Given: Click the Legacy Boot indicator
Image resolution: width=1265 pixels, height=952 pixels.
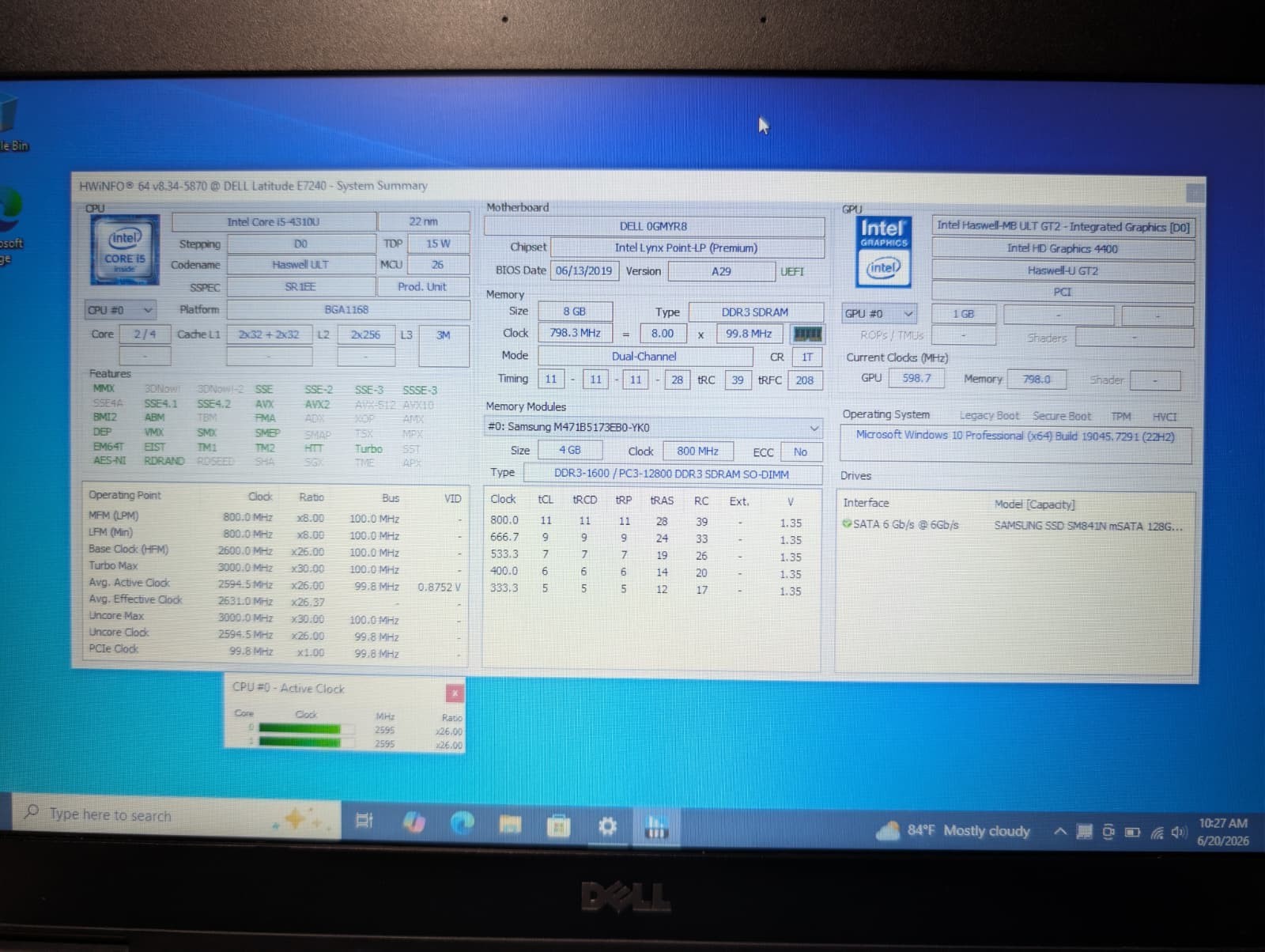Looking at the screenshot, I should click(x=989, y=415).
